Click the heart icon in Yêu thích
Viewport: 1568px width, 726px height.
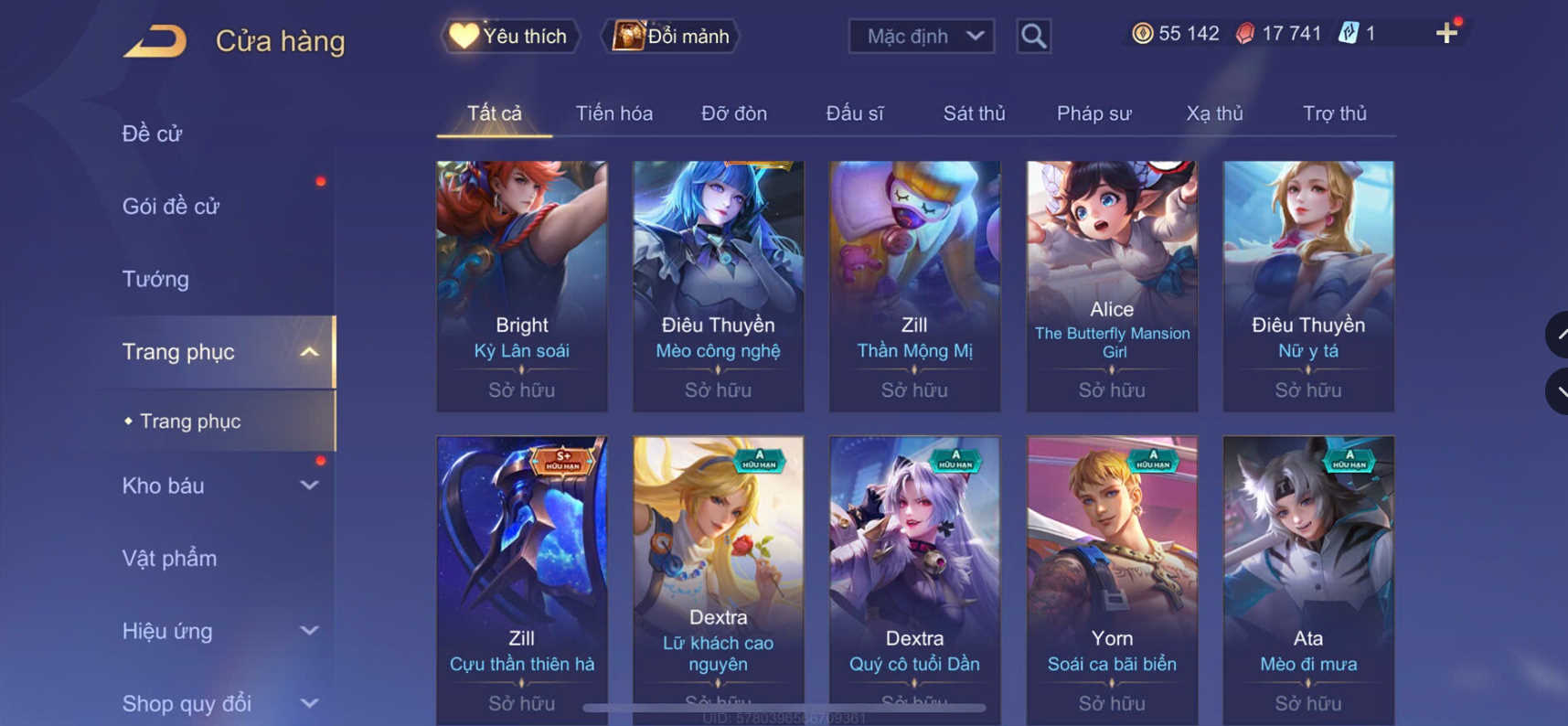point(464,36)
